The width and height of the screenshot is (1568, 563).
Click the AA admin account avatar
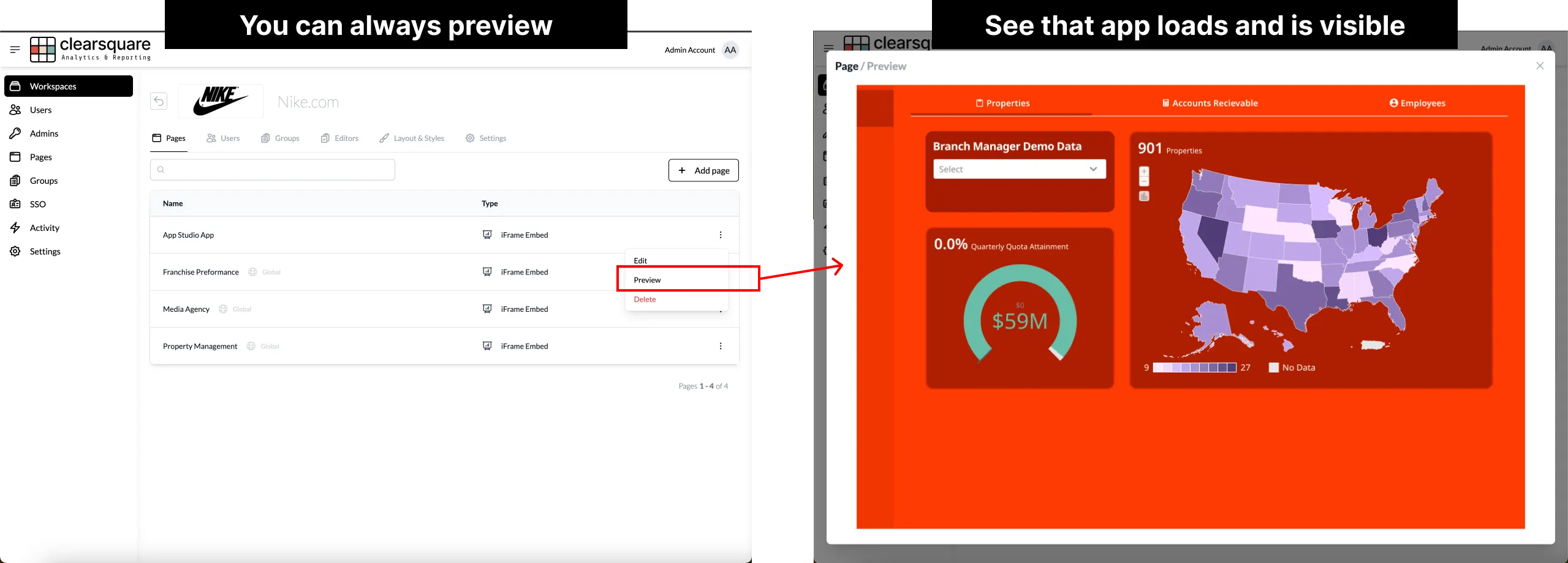coord(730,50)
